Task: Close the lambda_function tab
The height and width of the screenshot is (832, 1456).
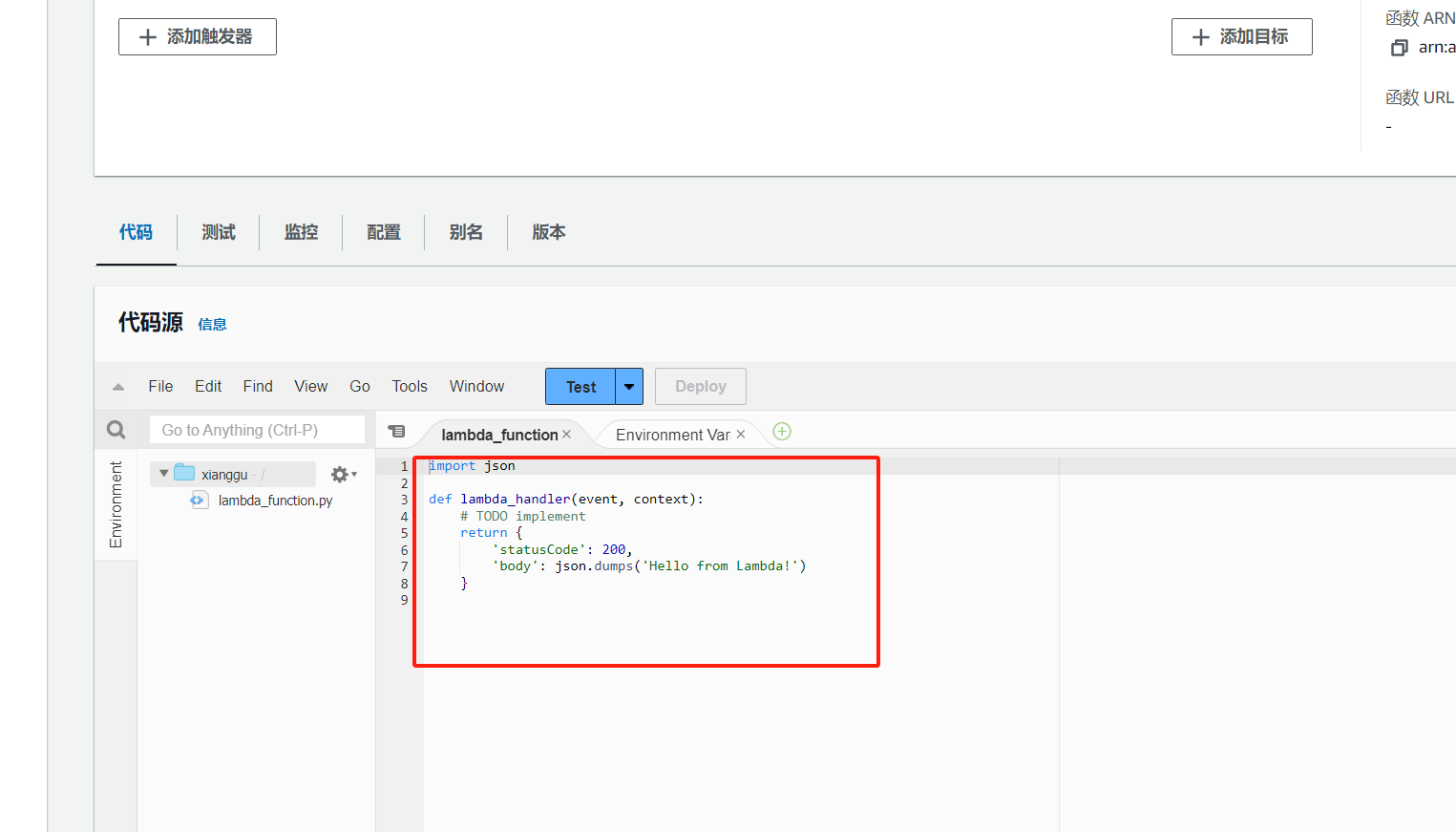Action: point(566,434)
